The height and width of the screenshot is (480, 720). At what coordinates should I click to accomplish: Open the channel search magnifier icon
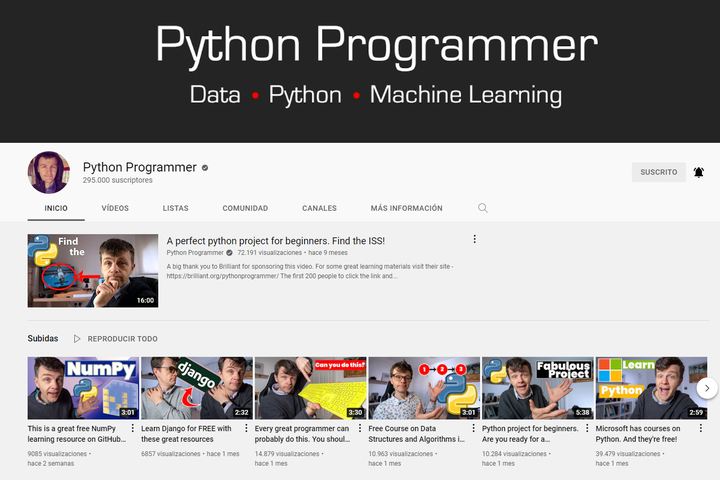coord(483,208)
